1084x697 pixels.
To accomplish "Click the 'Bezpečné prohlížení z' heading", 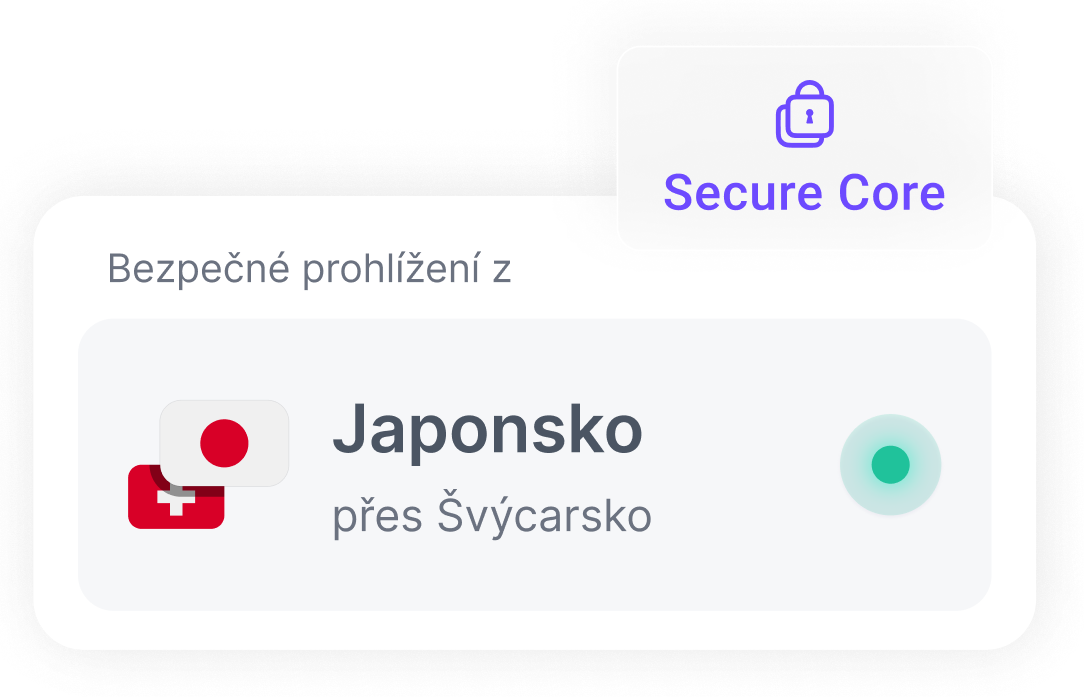I will pyautogui.click(x=309, y=268).
